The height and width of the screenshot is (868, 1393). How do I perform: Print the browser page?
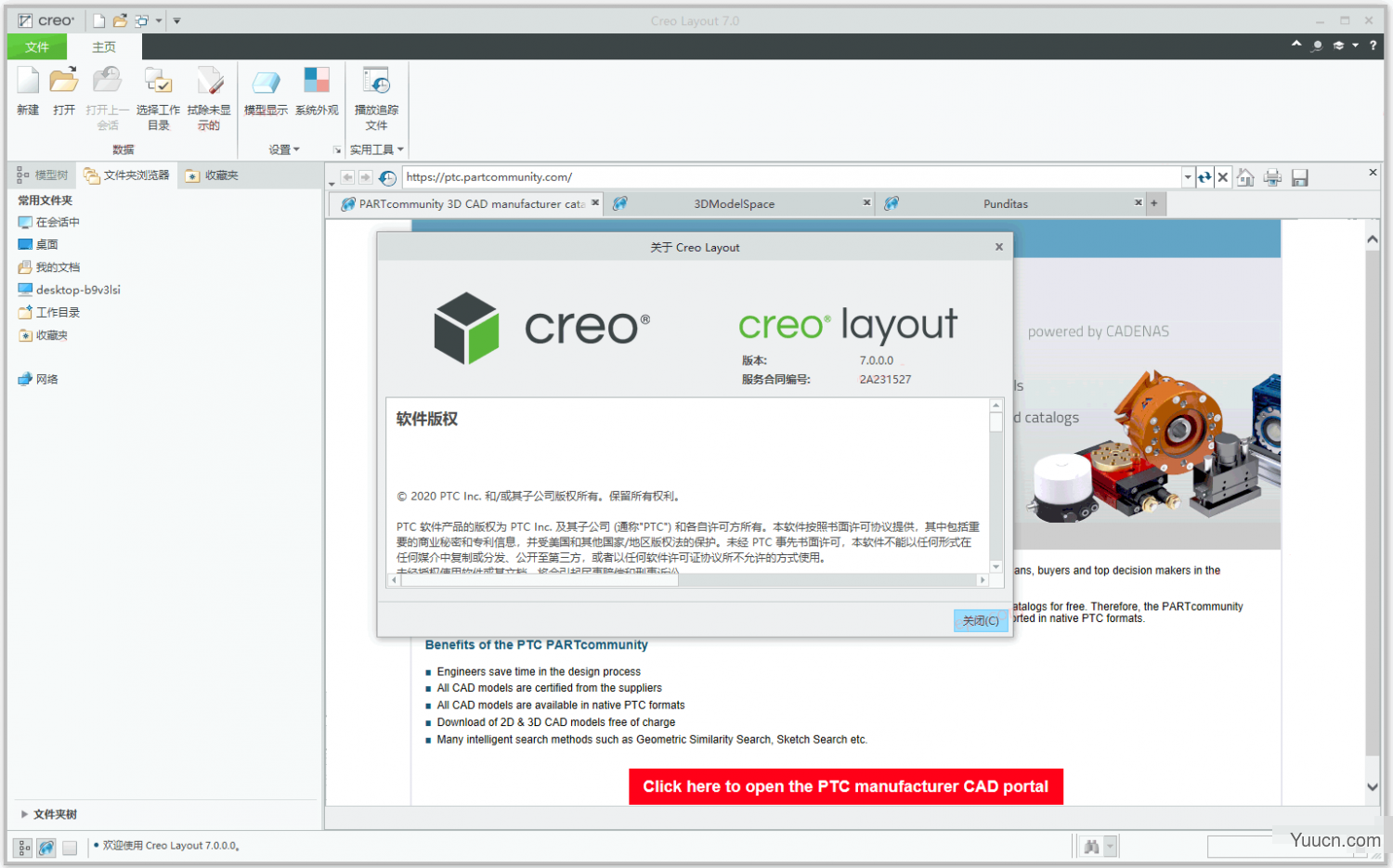tap(1272, 177)
